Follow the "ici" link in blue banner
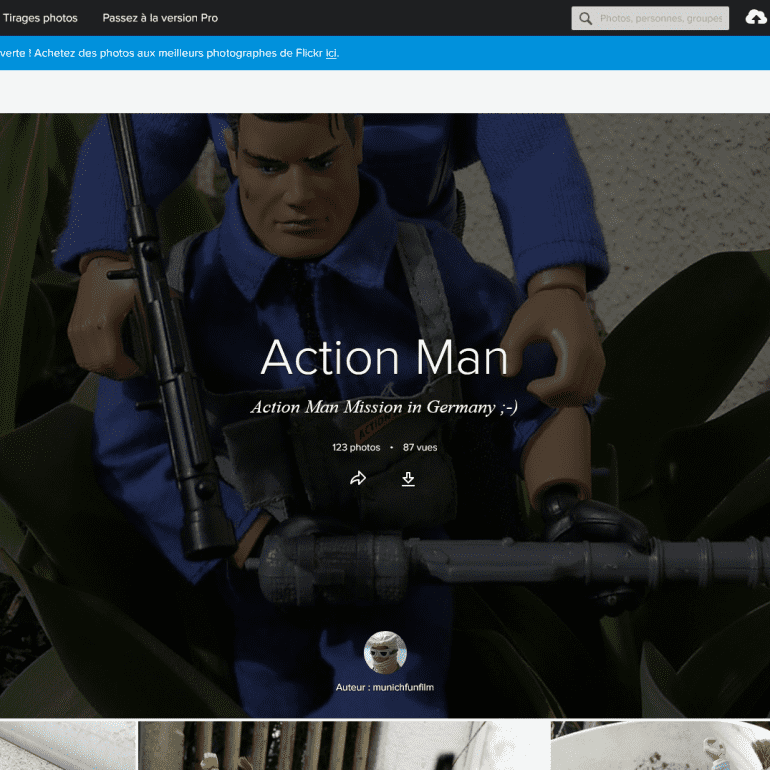This screenshot has width=770, height=770. tap(331, 53)
